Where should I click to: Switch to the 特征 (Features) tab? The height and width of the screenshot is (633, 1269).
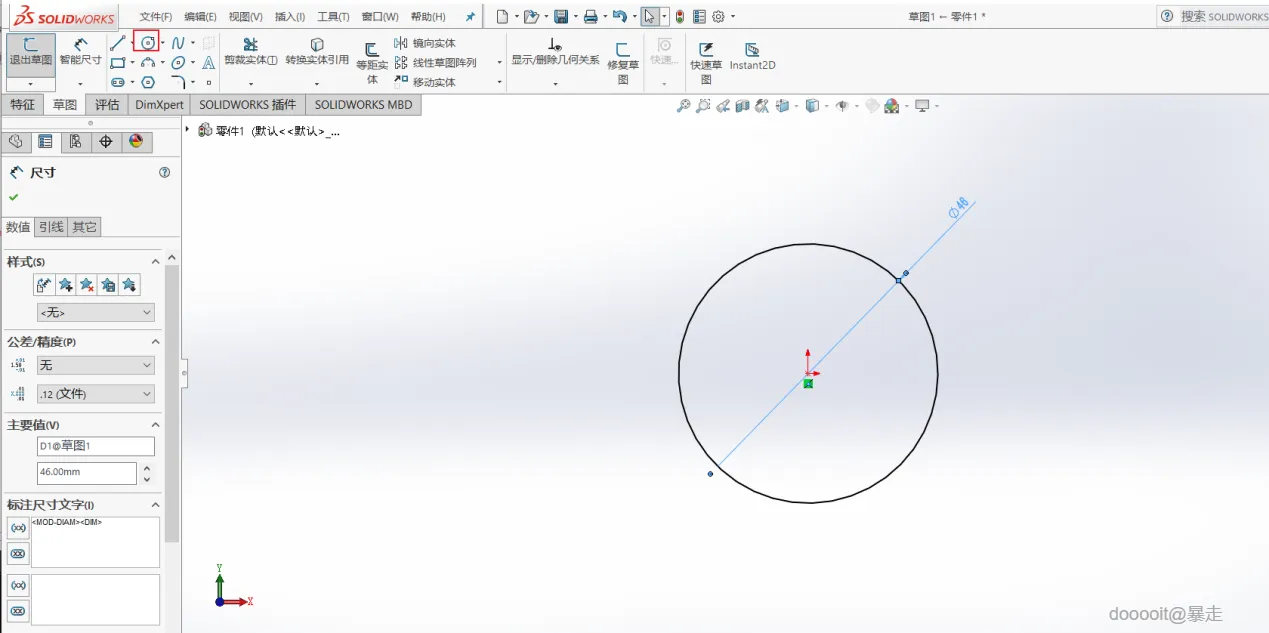click(x=22, y=105)
